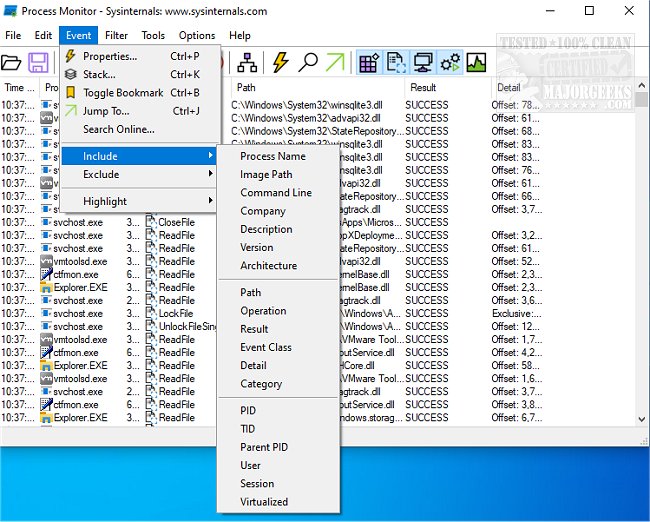This screenshot has height=522, width=650.
Task: Toggle Show Registry Activity toolbar button
Action: click(368, 63)
